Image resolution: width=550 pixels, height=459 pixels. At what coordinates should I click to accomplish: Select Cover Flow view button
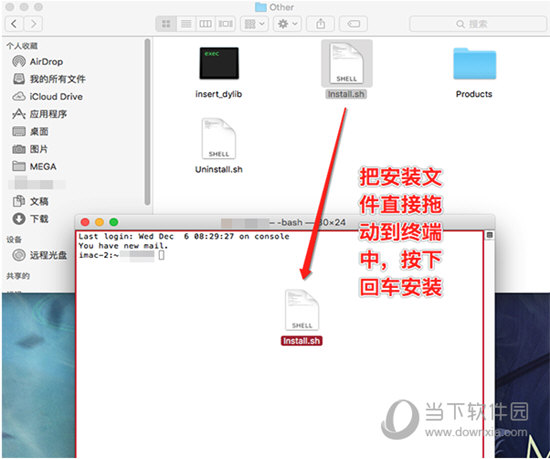point(226,24)
